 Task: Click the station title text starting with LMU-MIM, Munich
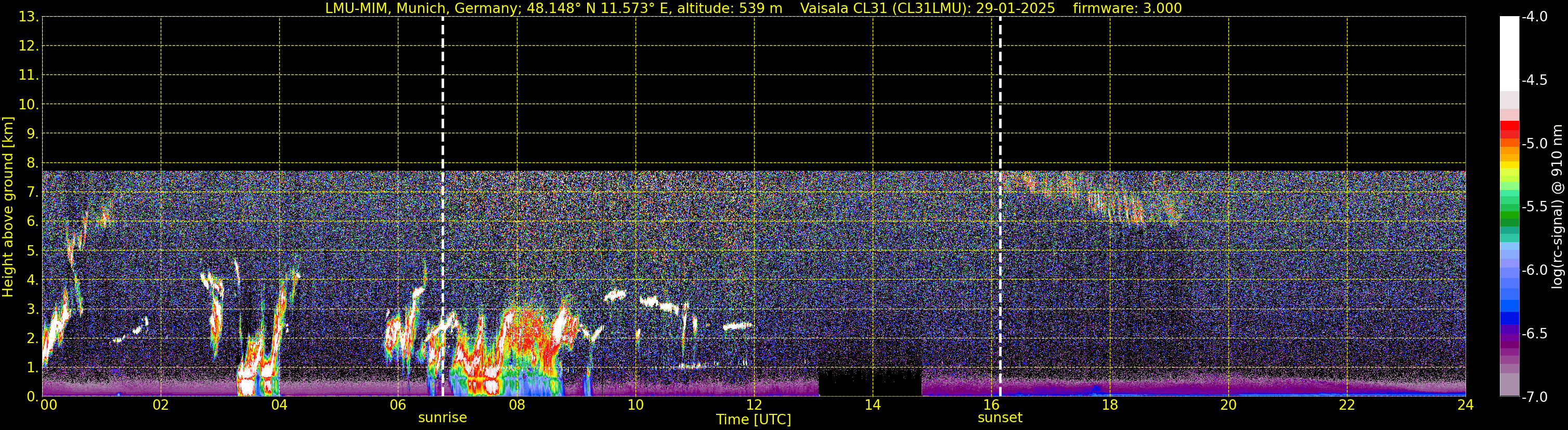[x=553, y=8]
